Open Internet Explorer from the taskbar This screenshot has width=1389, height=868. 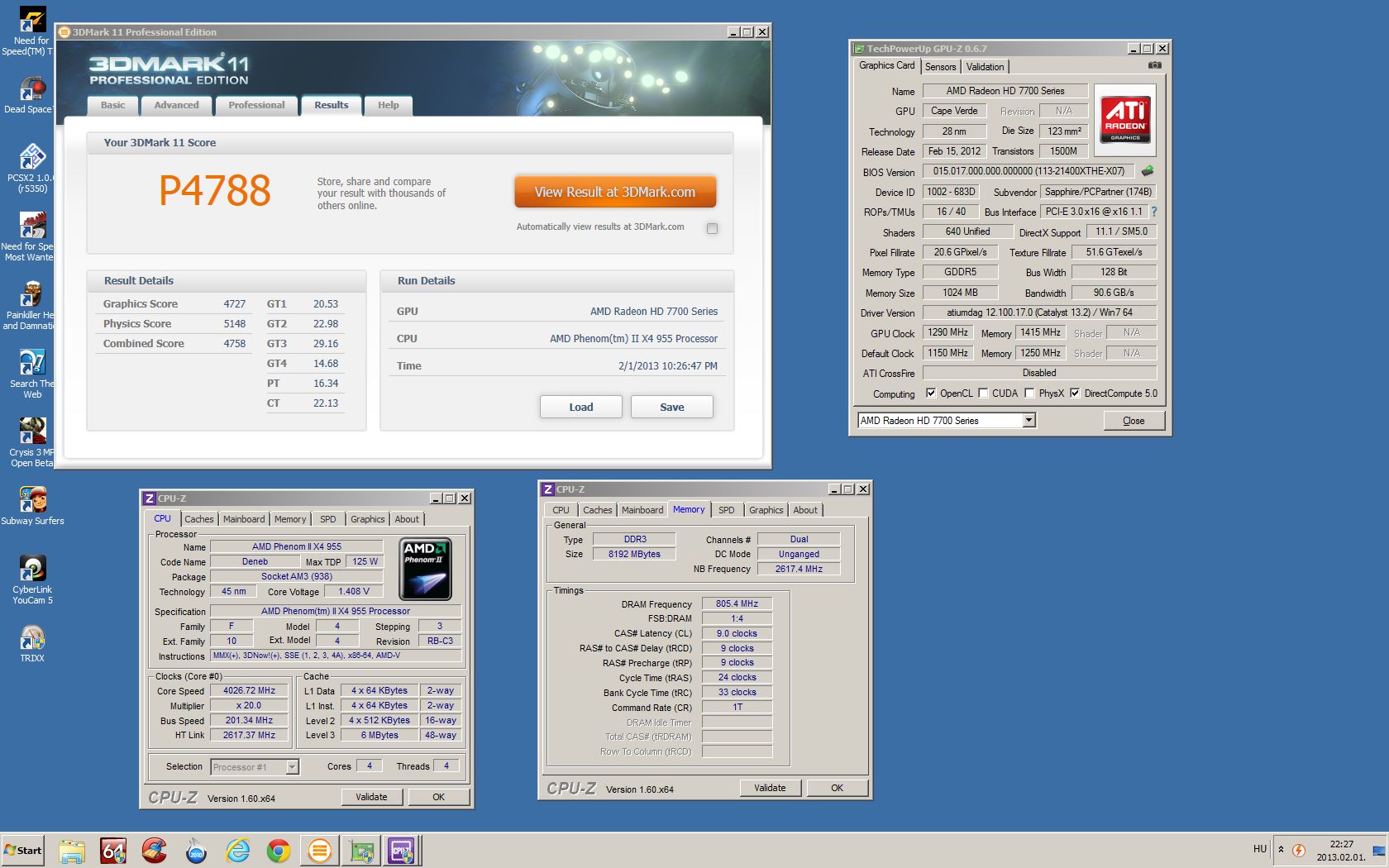(x=237, y=851)
